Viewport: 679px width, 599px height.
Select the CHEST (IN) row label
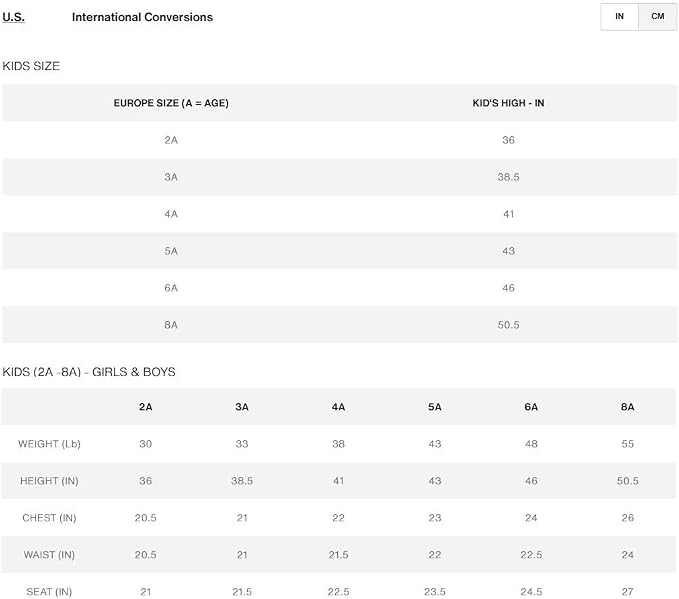[x=49, y=518]
